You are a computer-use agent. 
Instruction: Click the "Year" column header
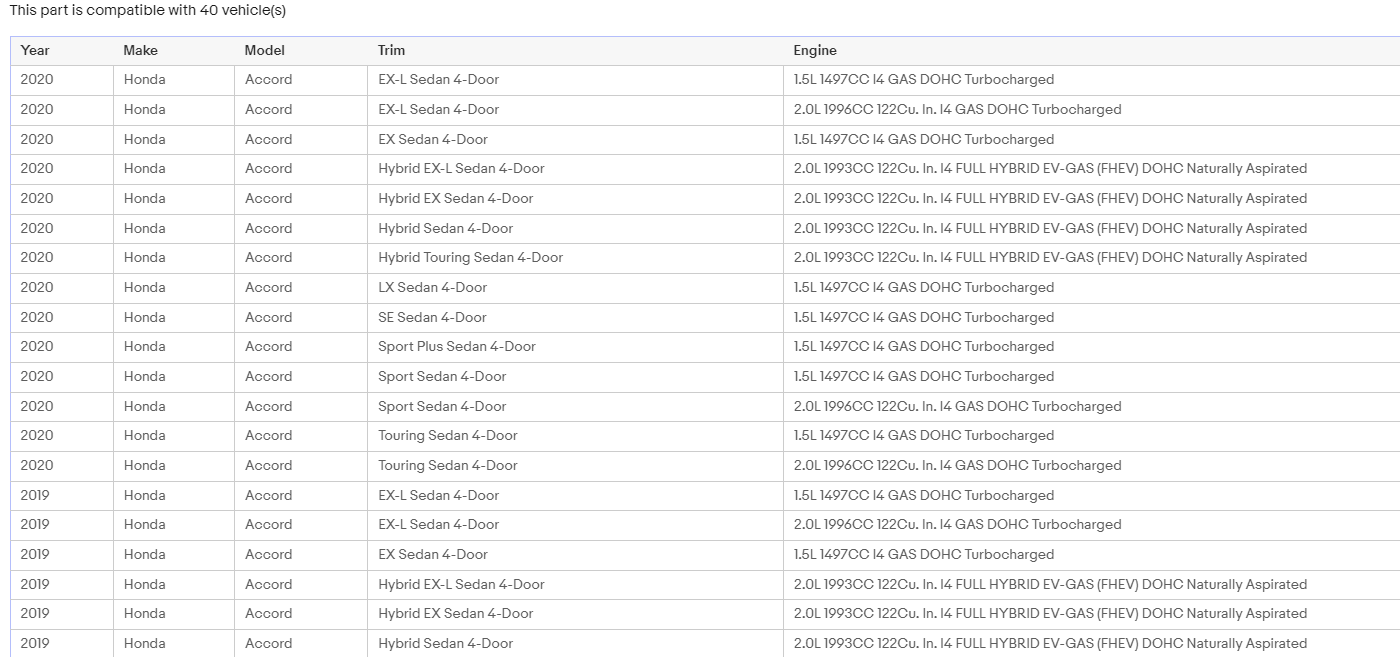(62, 51)
